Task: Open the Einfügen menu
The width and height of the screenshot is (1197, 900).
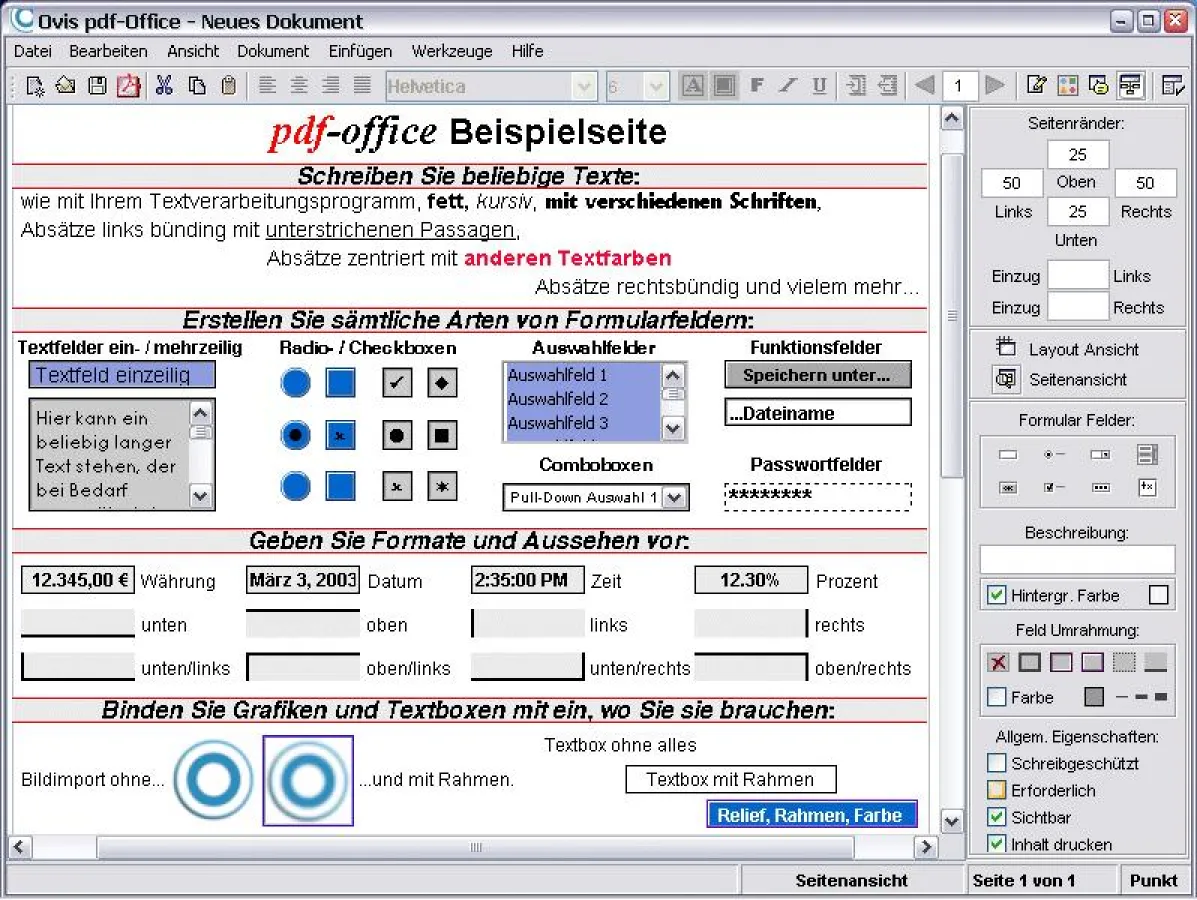Action: pyautogui.click(x=360, y=51)
